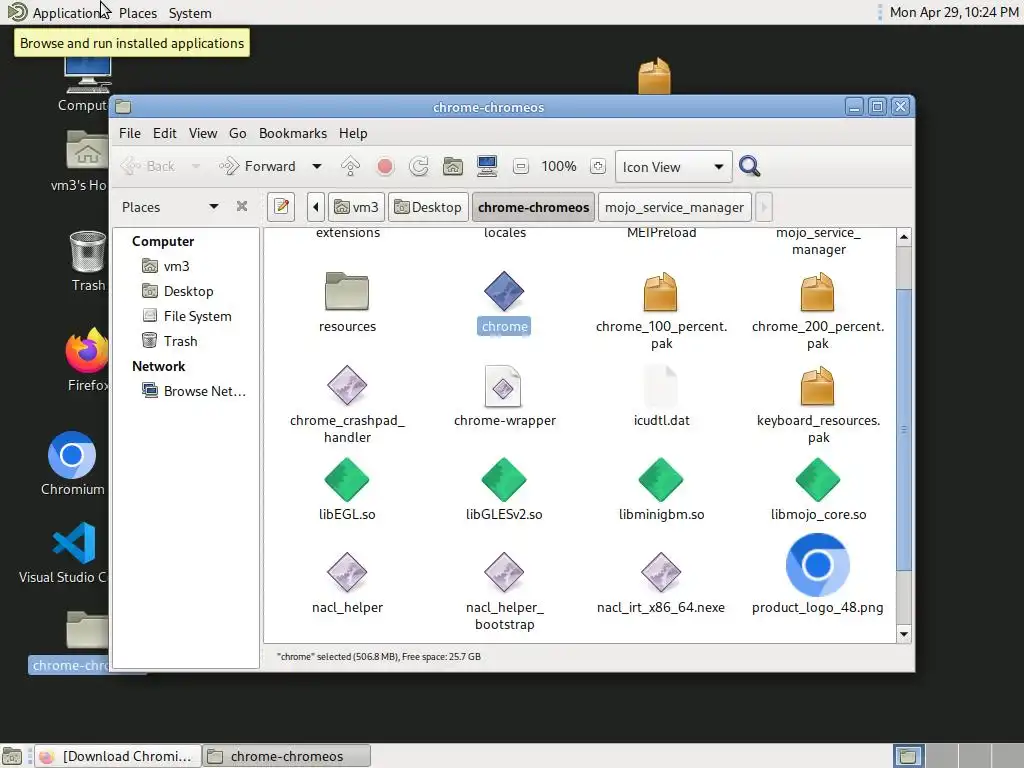Close the Places side pane

coord(242,206)
